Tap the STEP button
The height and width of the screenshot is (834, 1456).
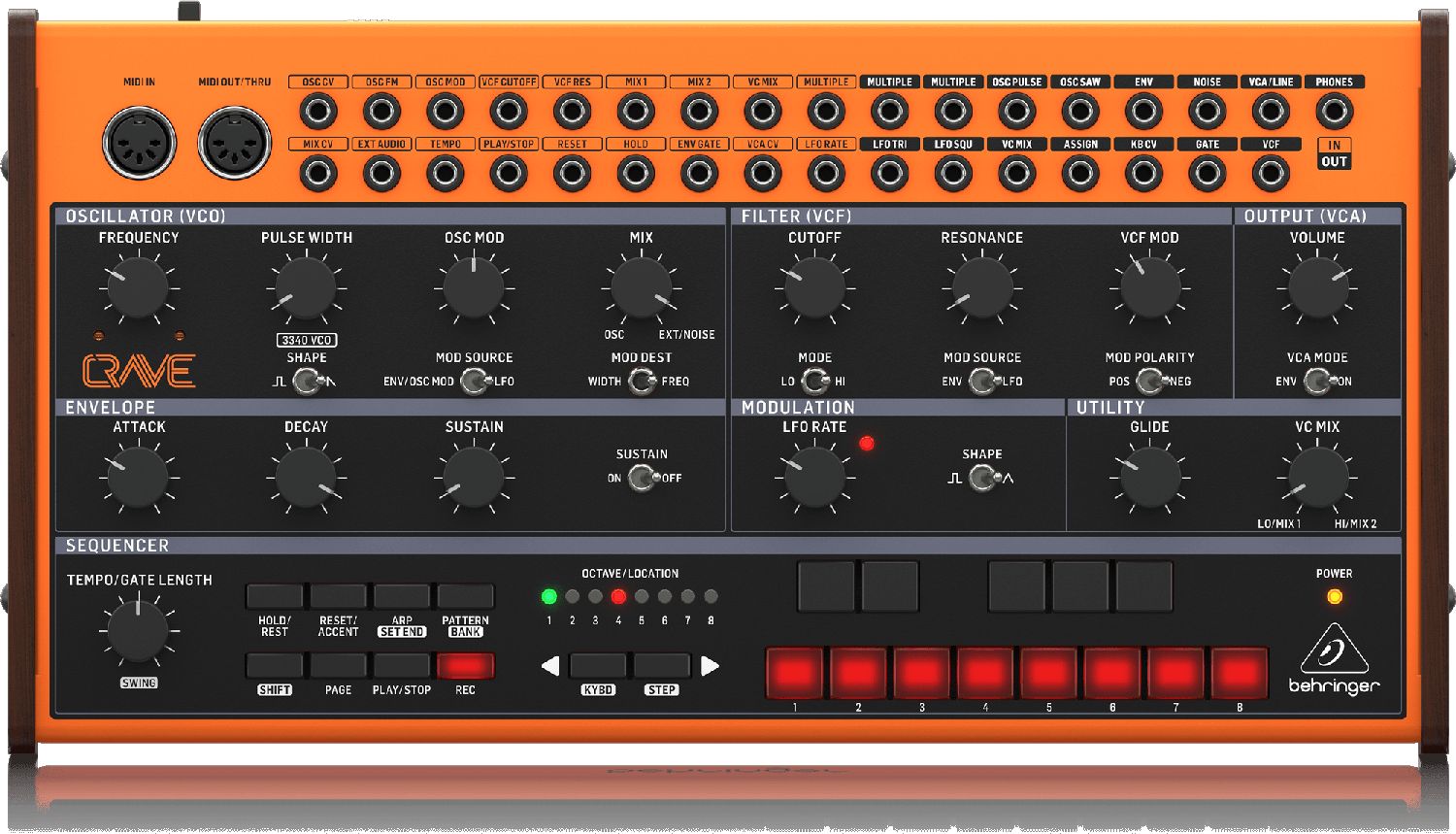[662, 666]
